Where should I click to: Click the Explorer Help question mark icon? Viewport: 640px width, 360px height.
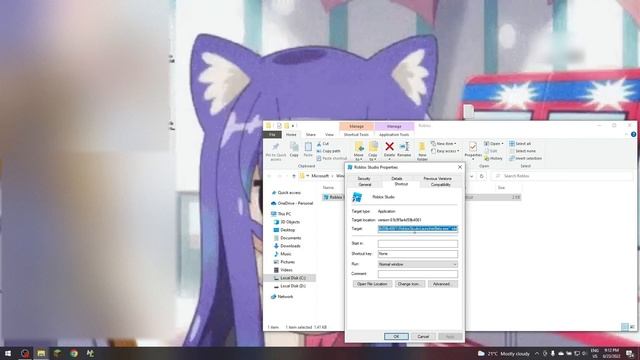pyautogui.click(x=633, y=134)
